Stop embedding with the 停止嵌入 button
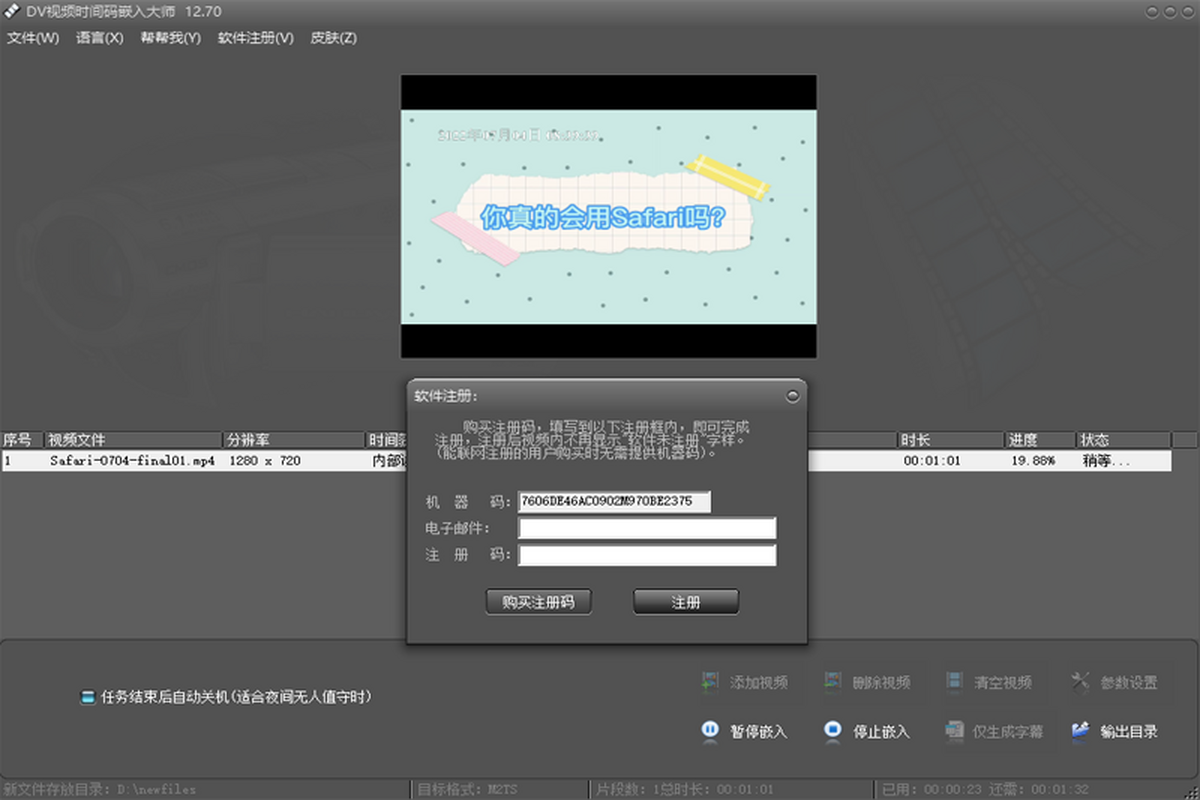 pos(866,731)
